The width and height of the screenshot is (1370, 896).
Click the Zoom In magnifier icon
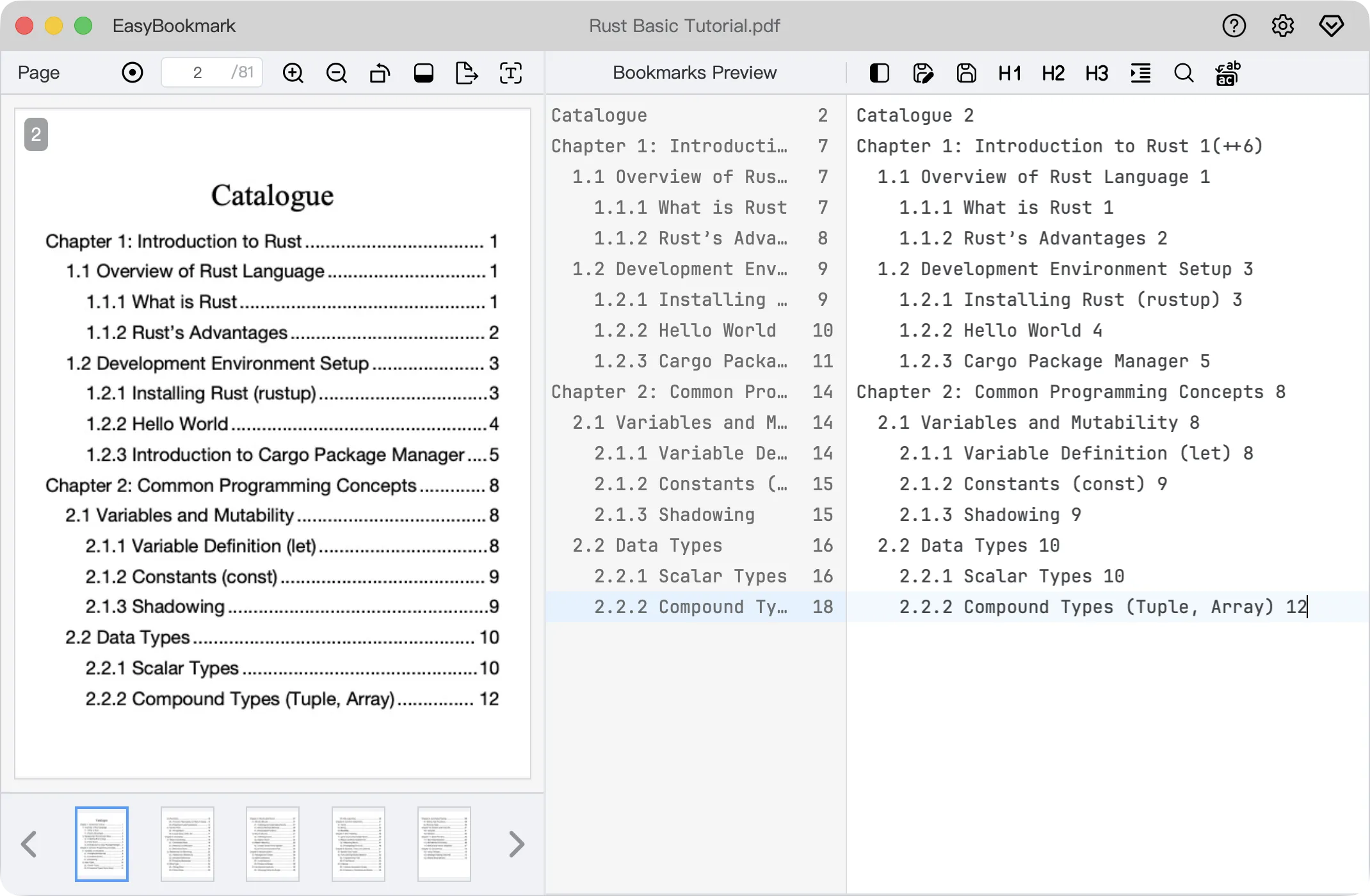pos(293,72)
